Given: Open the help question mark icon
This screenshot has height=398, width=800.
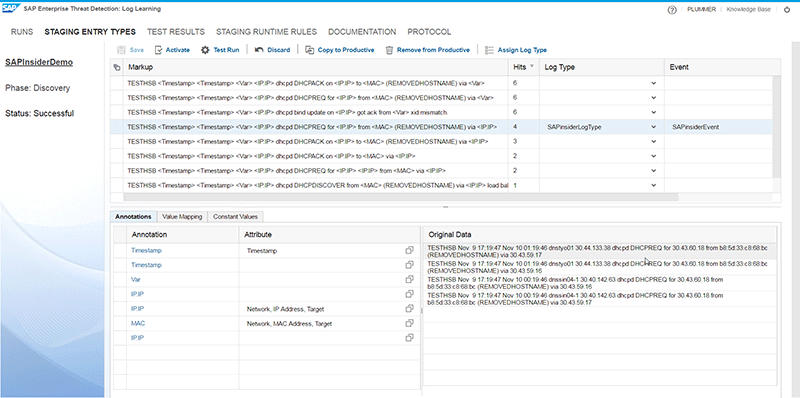Looking at the screenshot, I should point(672,10).
